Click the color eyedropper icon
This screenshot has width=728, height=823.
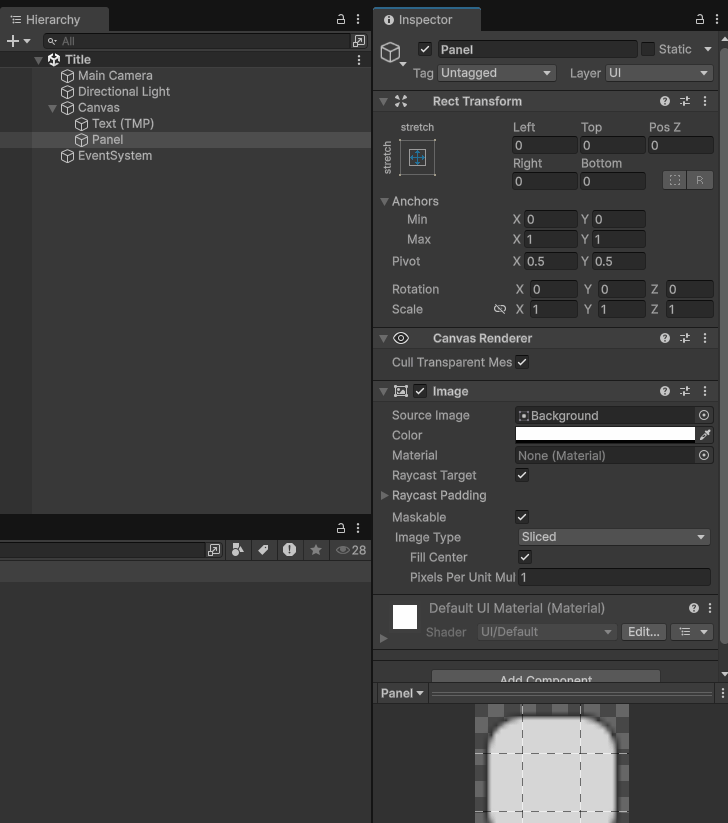click(705, 435)
